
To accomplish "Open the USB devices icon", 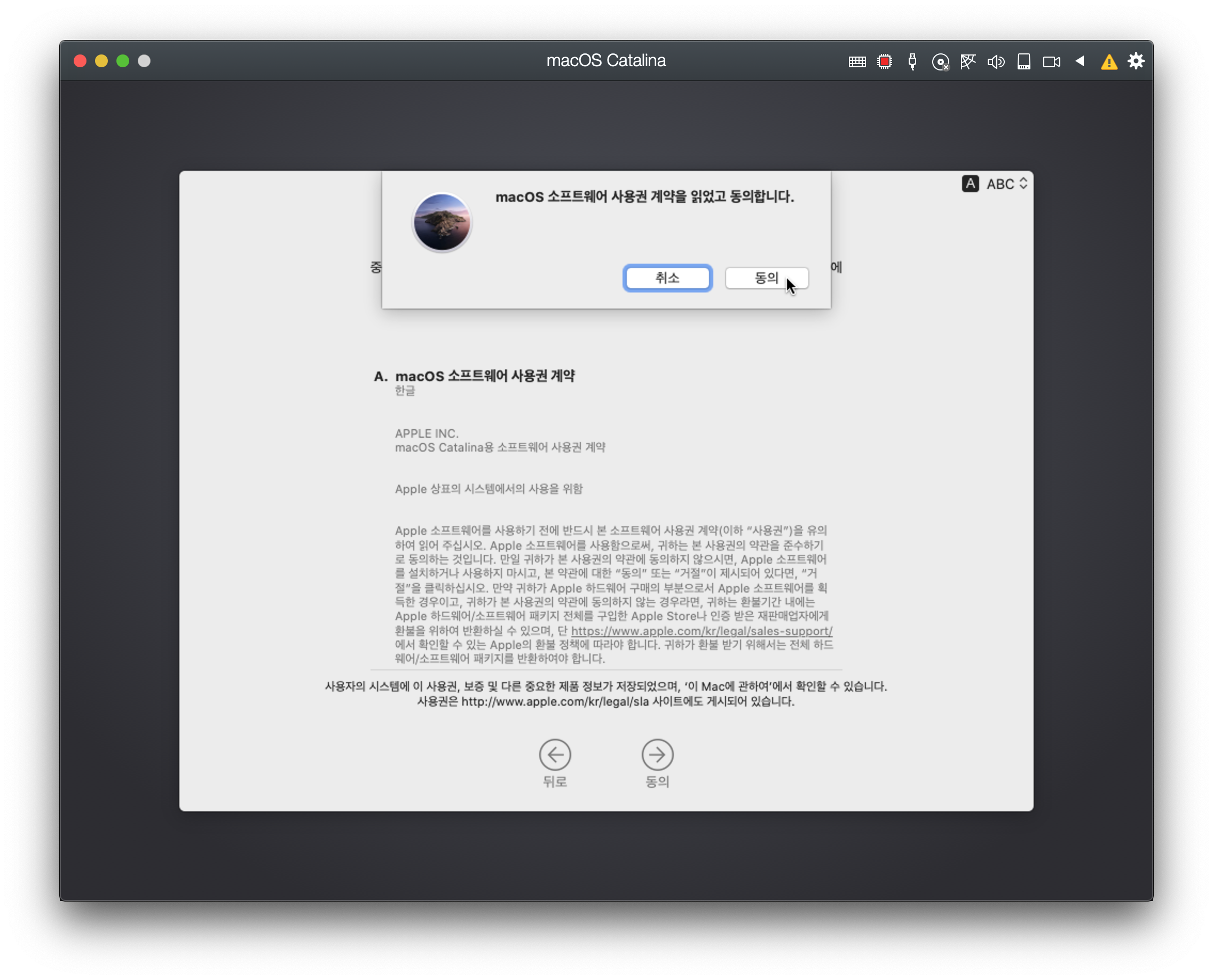I will click(x=912, y=61).
